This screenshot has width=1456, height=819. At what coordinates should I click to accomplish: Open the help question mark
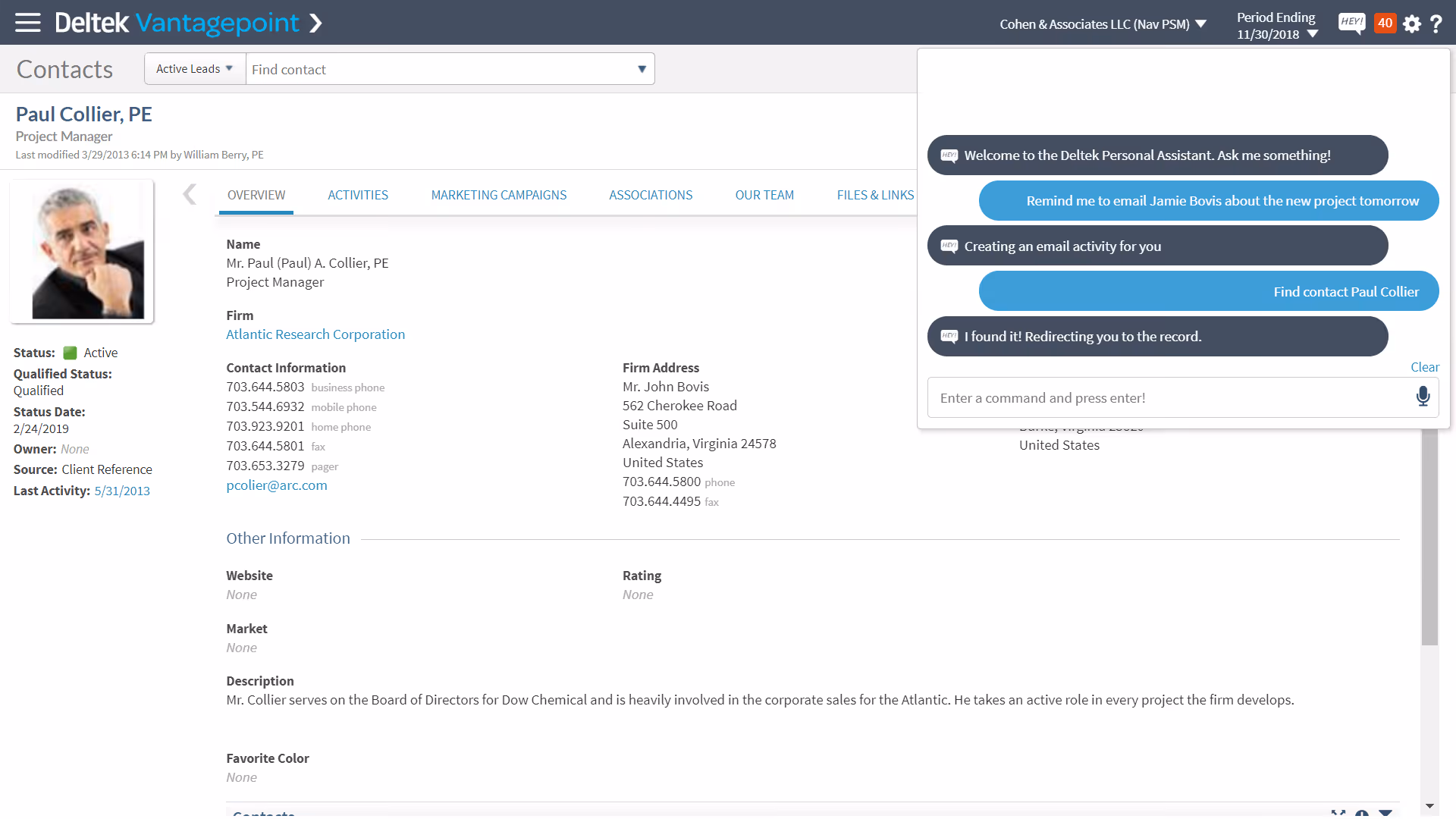coord(1436,24)
